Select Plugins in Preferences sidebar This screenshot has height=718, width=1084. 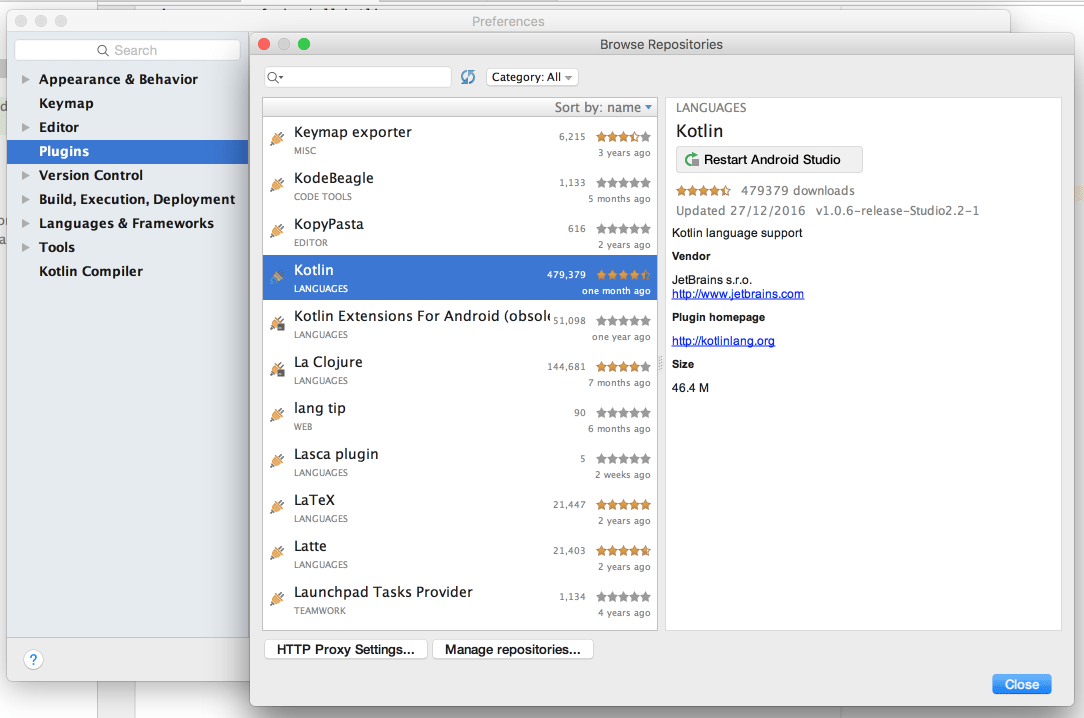[127, 151]
